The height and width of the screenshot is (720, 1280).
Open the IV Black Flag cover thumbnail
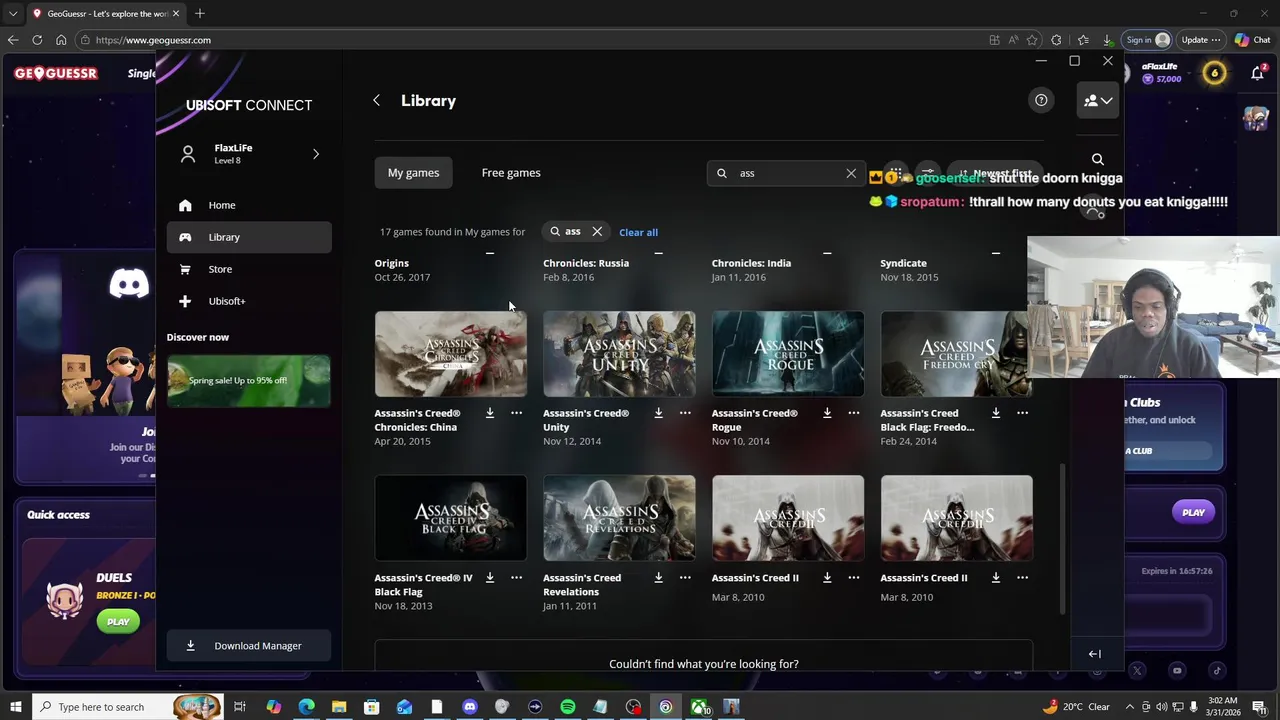[x=450, y=518]
